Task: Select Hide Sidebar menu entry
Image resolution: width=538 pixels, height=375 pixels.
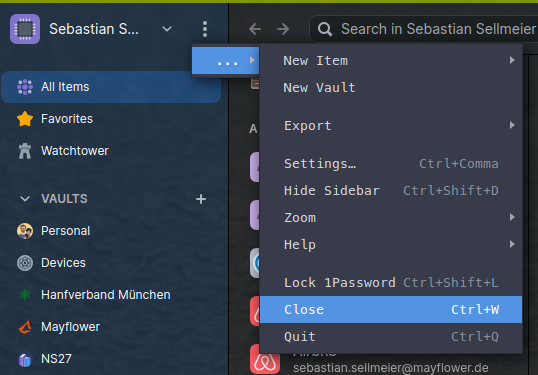Action: tap(391, 191)
